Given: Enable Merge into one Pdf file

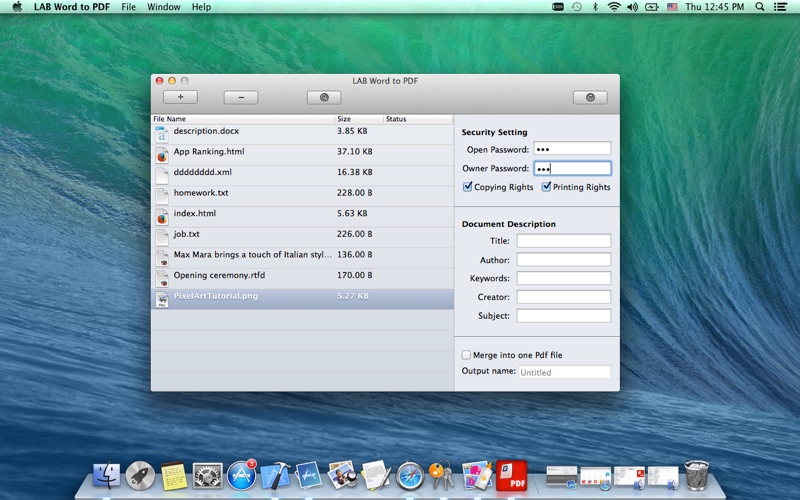Looking at the screenshot, I should [x=466, y=355].
